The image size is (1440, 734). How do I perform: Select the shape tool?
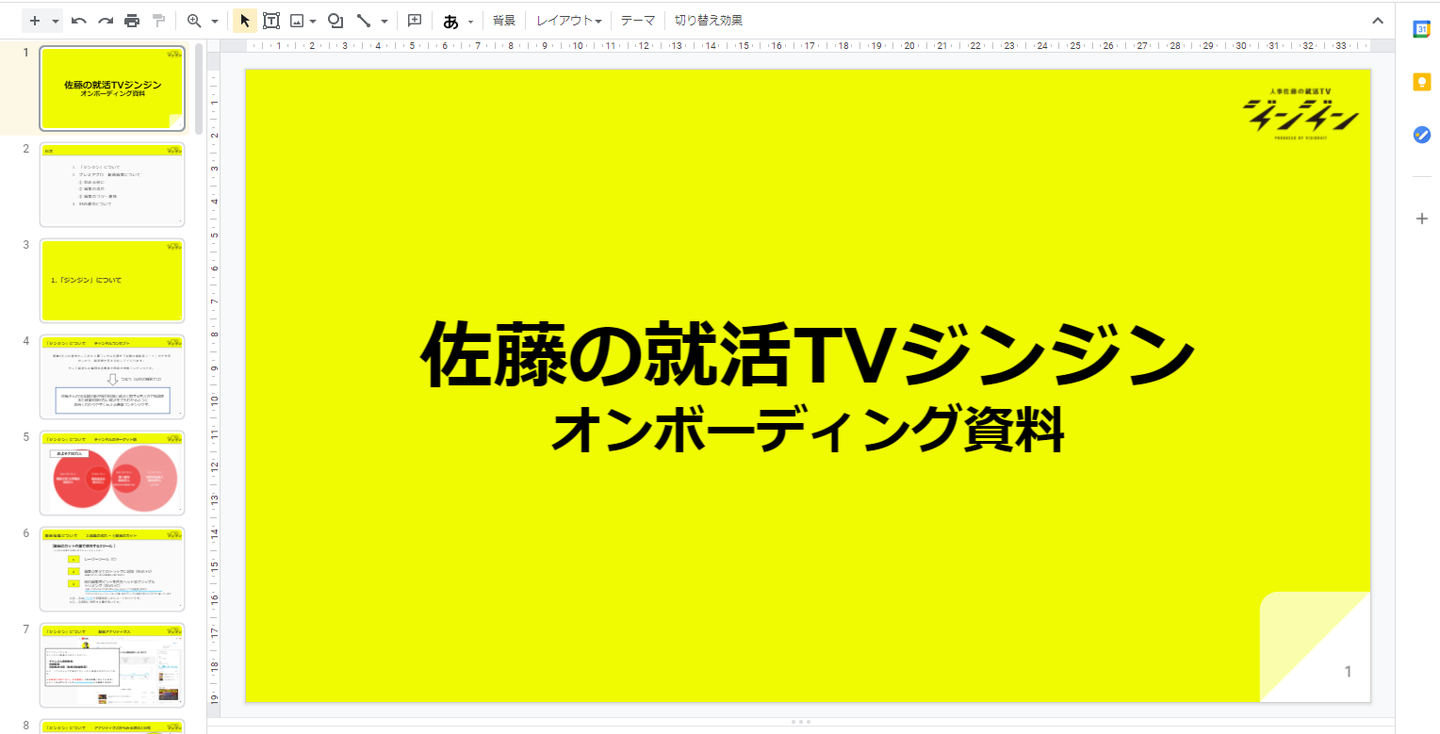[336, 21]
